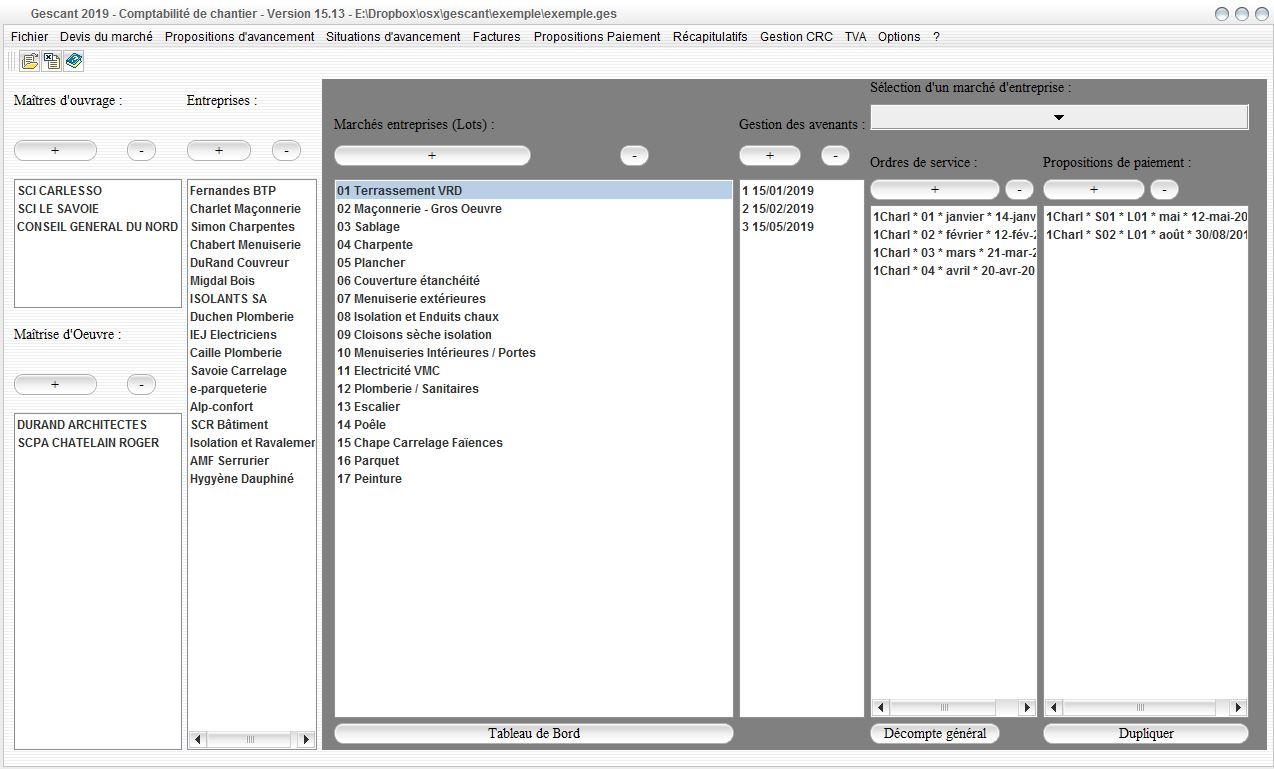The image size is (1274, 769).
Task: Remove a Maîtrise d'Oeuvre with minus button
Action: coord(141,384)
